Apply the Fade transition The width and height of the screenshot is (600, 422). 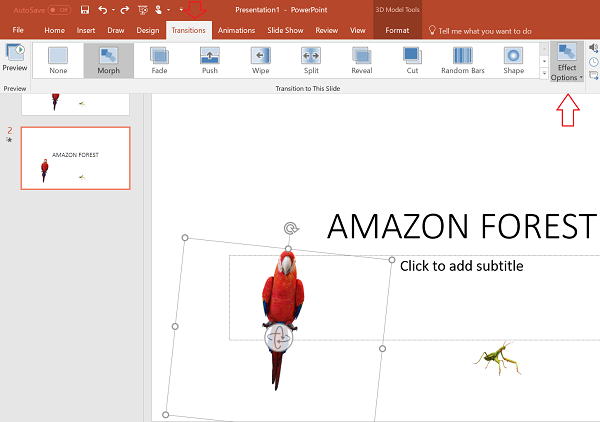coord(159,60)
